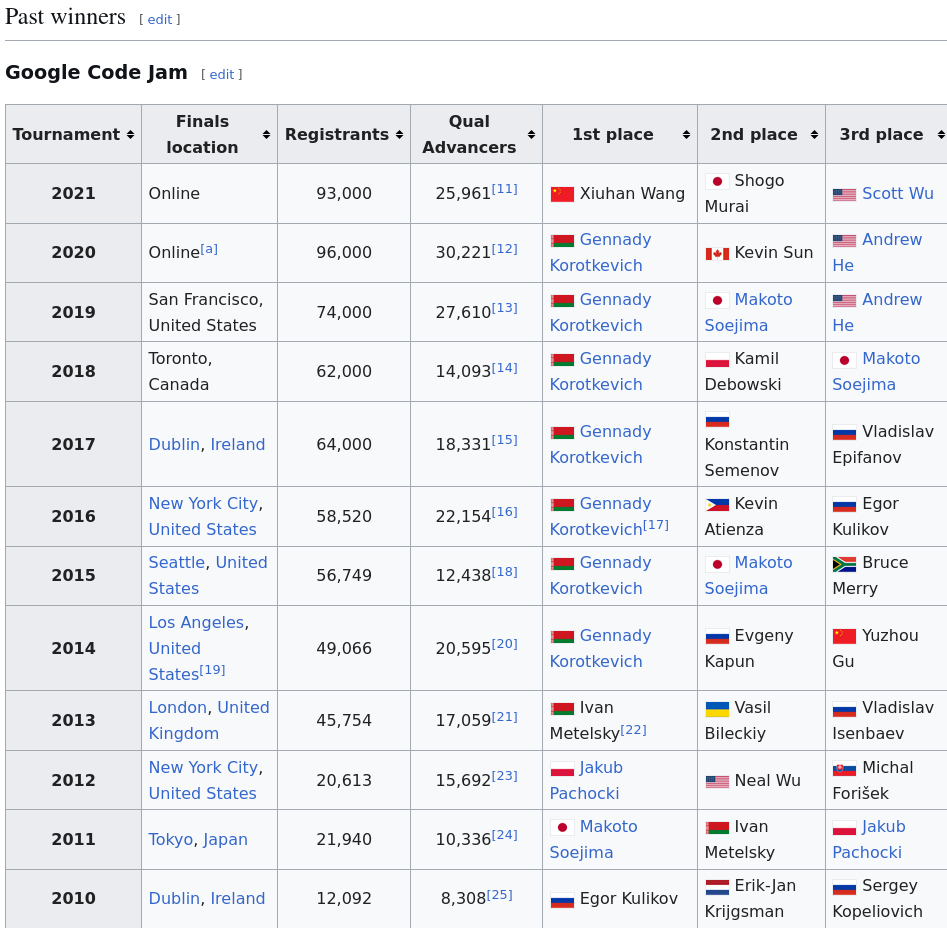Click the Belarus flag beside Ivan Metelsky in 2013

[x=562, y=708]
